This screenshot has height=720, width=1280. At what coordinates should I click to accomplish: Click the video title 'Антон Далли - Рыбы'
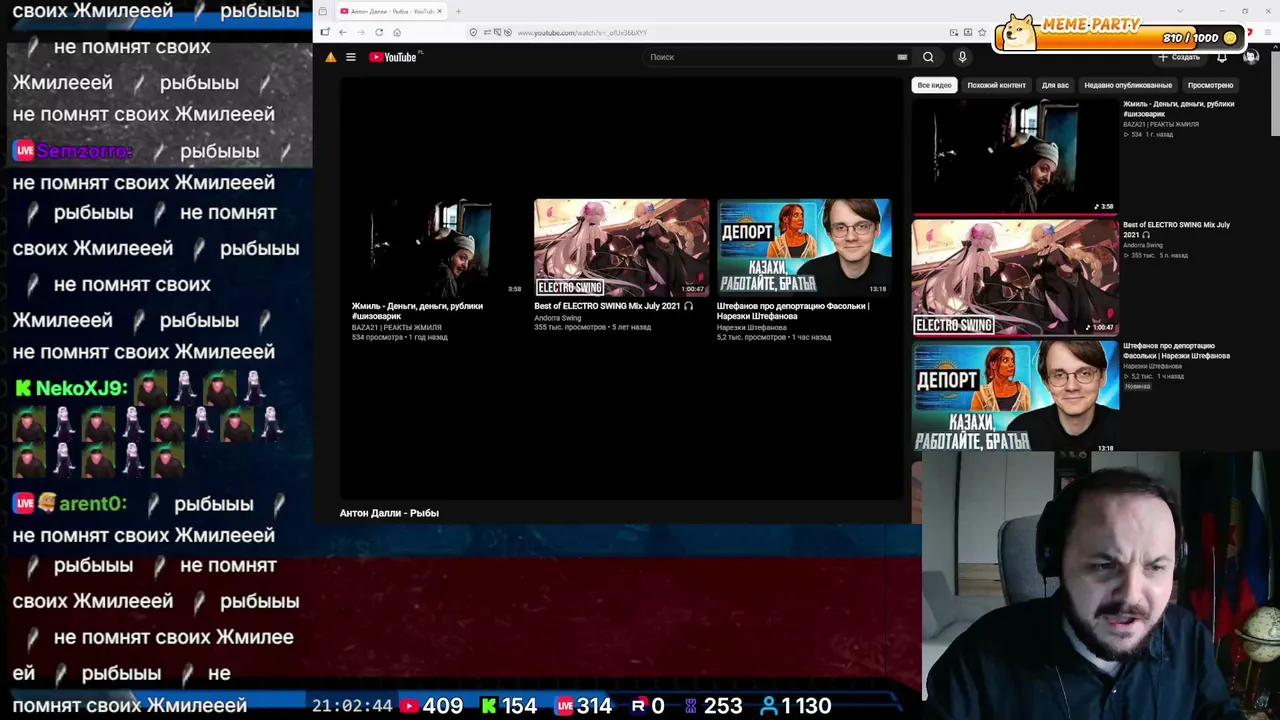pyautogui.click(x=389, y=513)
